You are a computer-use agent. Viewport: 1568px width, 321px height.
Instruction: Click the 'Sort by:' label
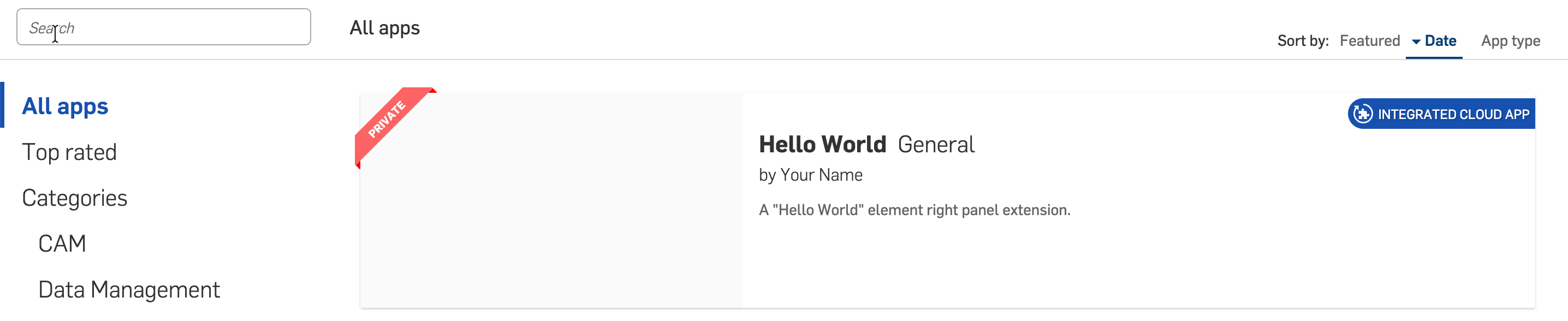(x=1303, y=40)
